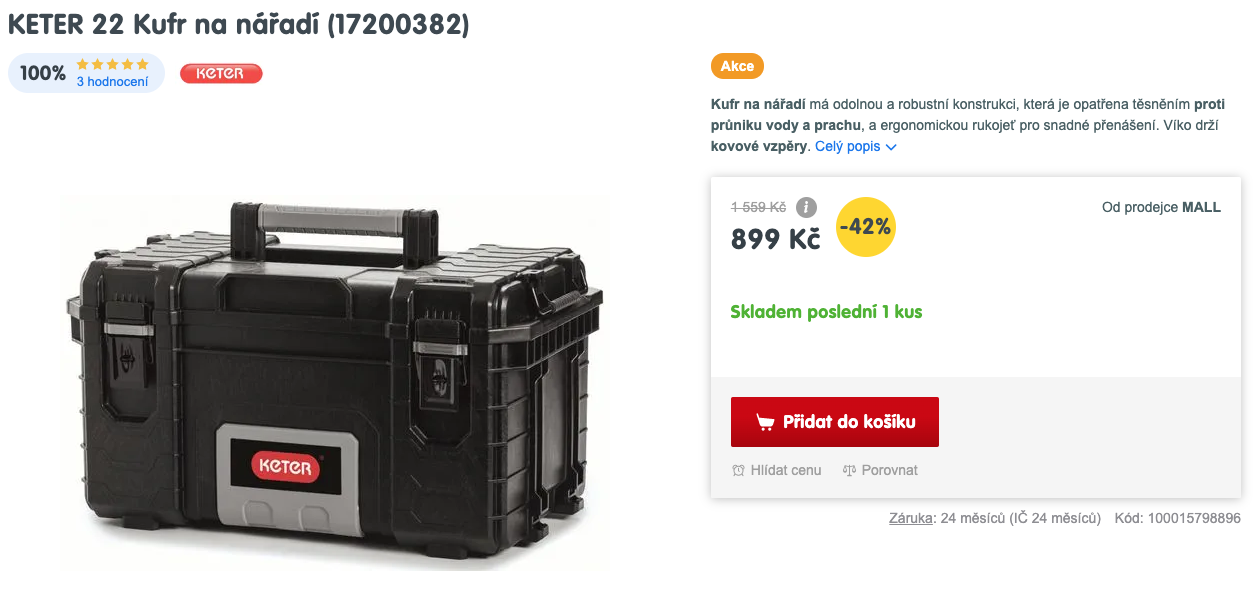The height and width of the screenshot is (600, 1258).
Task: Click the scales icon for comparing products
Action: (x=849, y=470)
